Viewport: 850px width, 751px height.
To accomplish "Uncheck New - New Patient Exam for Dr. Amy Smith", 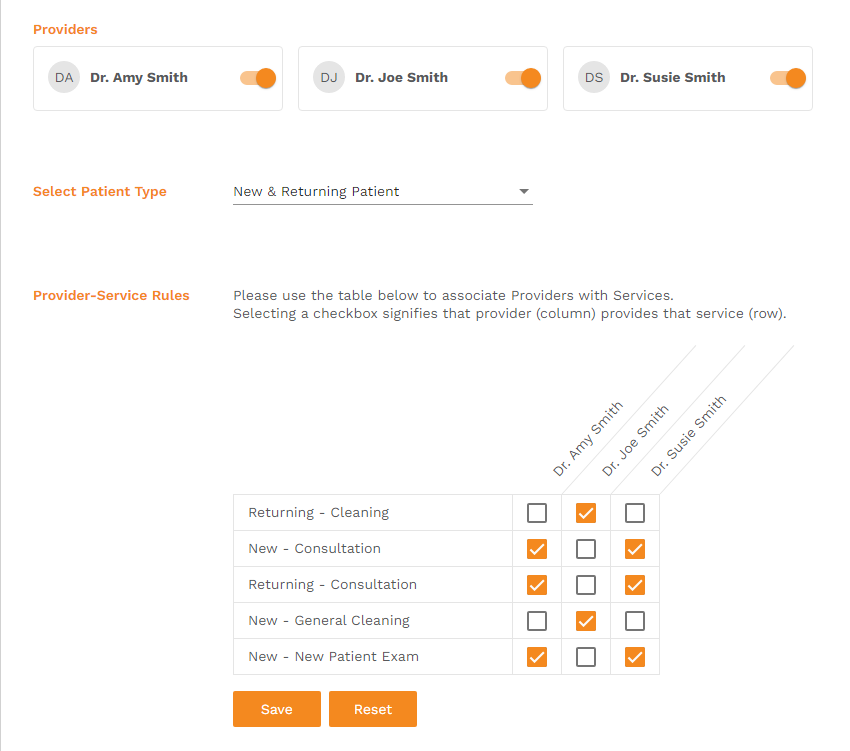I will (537, 657).
